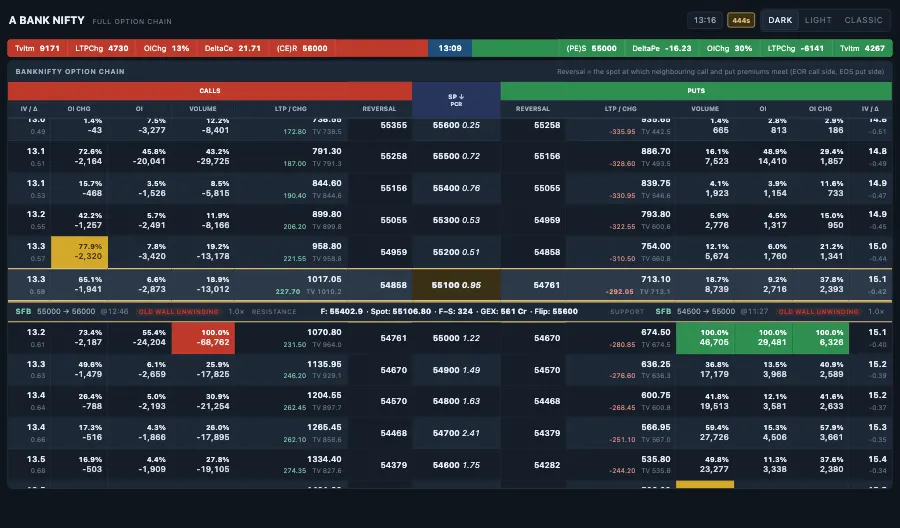Image resolution: width=900 pixels, height=528 pixels.
Task: Select the 54600 strike cell
Action: tap(456, 465)
